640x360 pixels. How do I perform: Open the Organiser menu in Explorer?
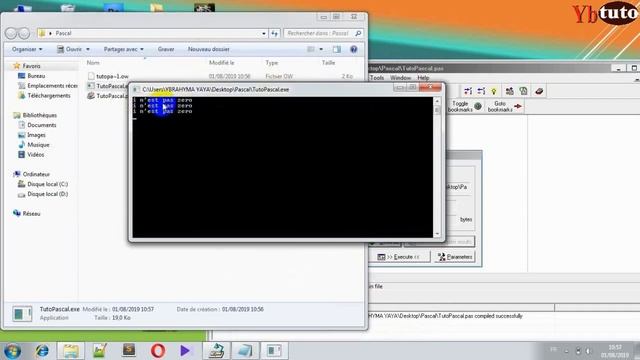27,49
